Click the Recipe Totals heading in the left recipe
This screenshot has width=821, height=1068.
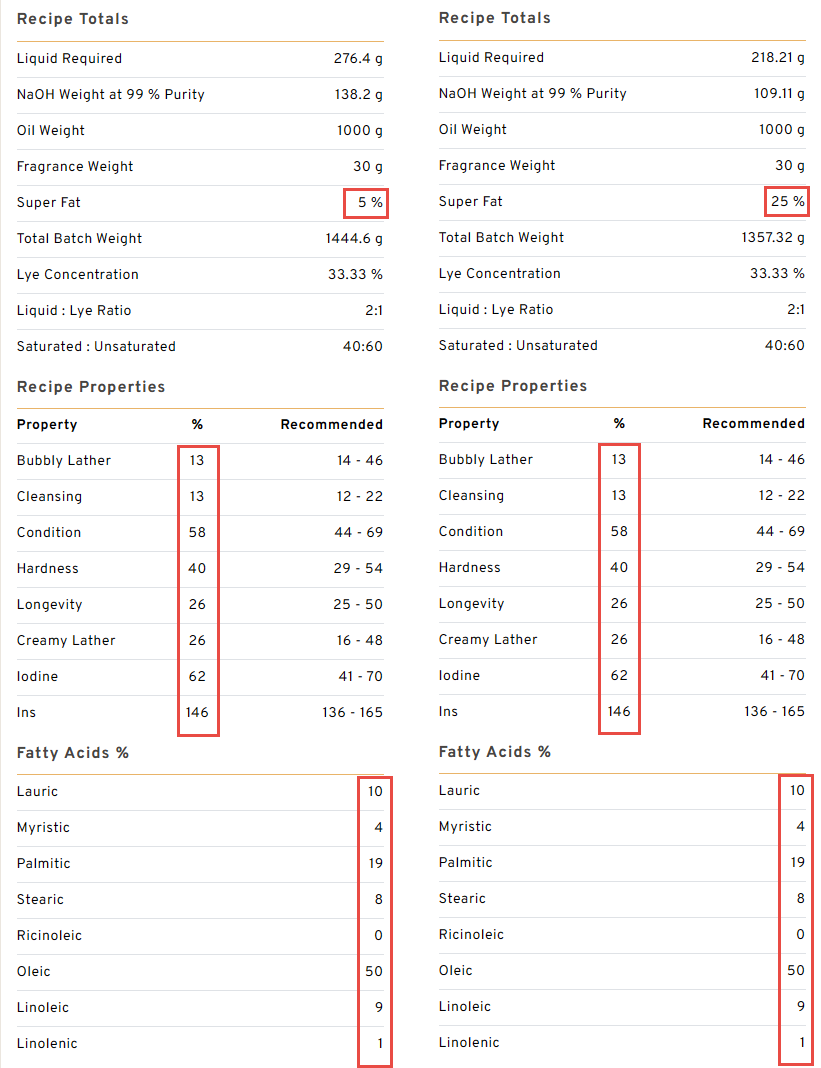click(x=73, y=19)
